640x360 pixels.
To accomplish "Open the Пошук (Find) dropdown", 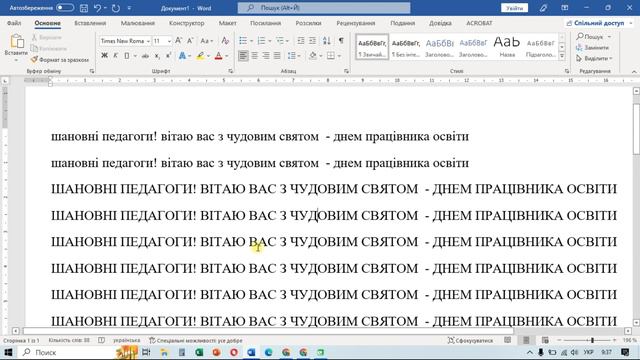I will point(609,37).
